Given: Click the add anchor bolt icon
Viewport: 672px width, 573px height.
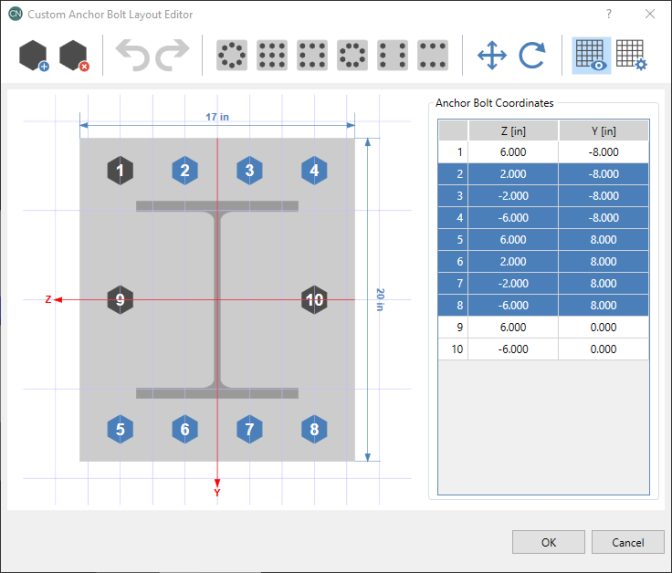Looking at the screenshot, I should pyautogui.click(x=33, y=56).
